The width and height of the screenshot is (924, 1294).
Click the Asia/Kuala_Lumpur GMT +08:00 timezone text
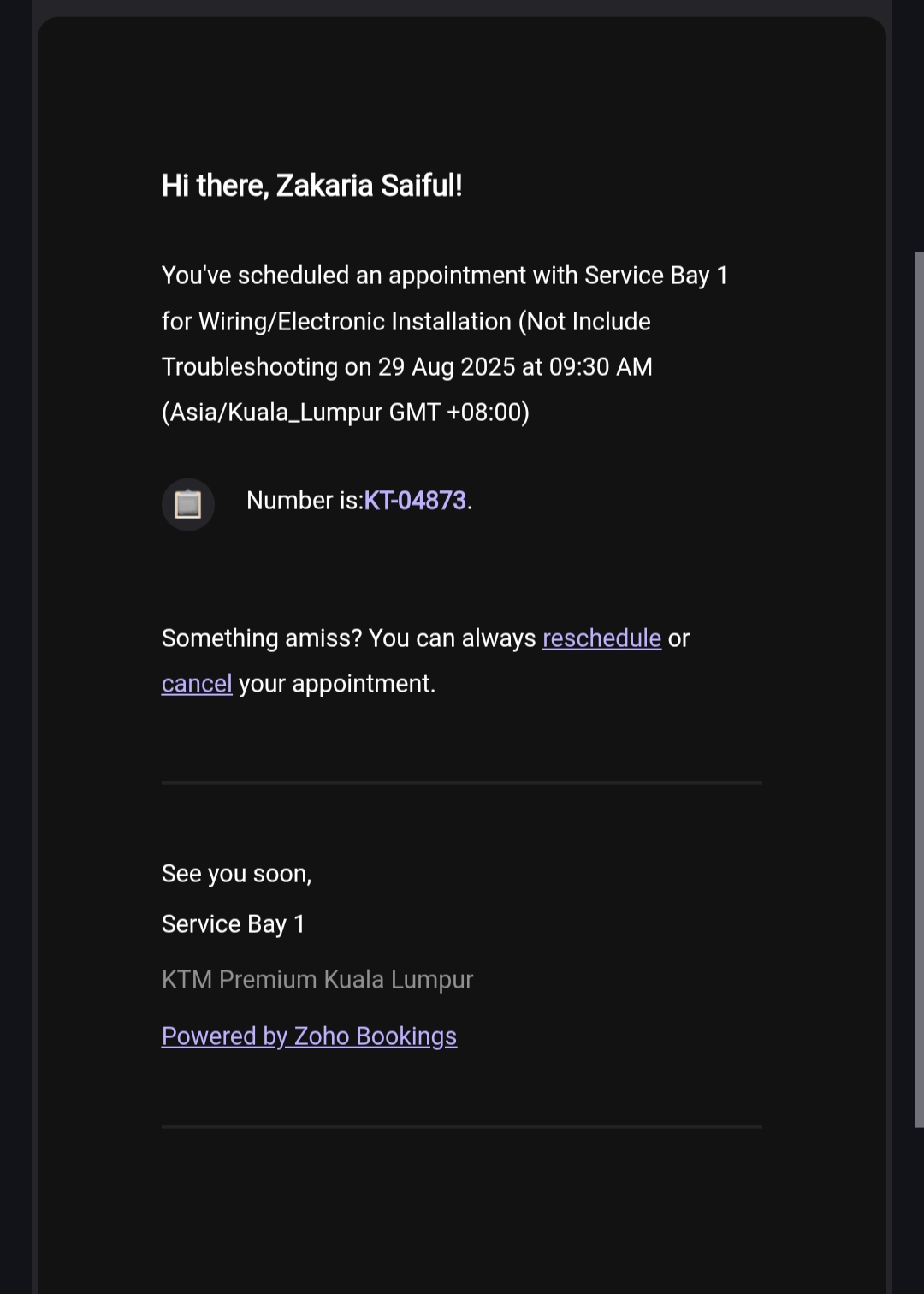346,413
